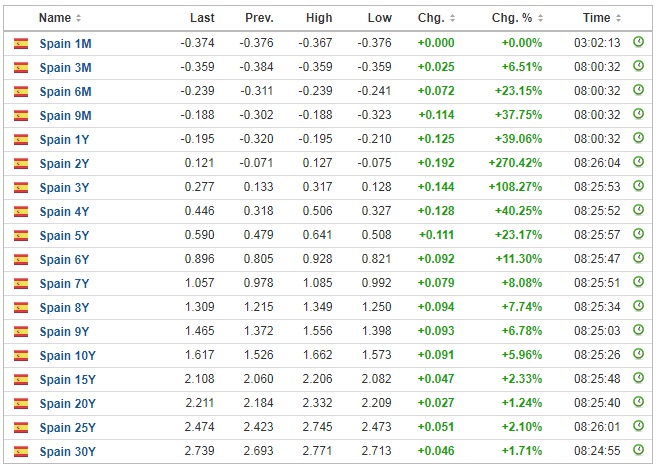Click the clock icon in Spain 10Y row

pos(638,354)
